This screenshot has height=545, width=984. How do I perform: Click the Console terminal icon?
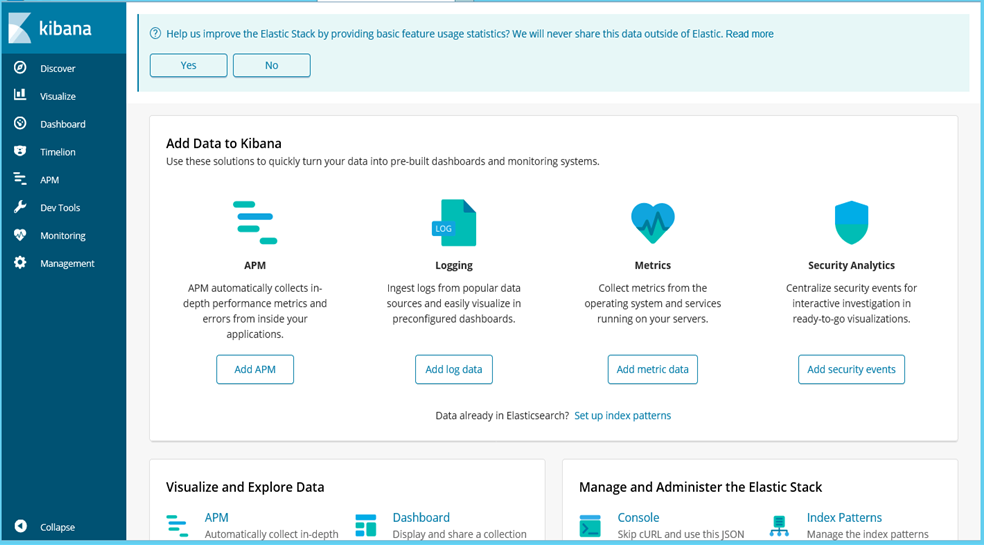pos(591,526)
